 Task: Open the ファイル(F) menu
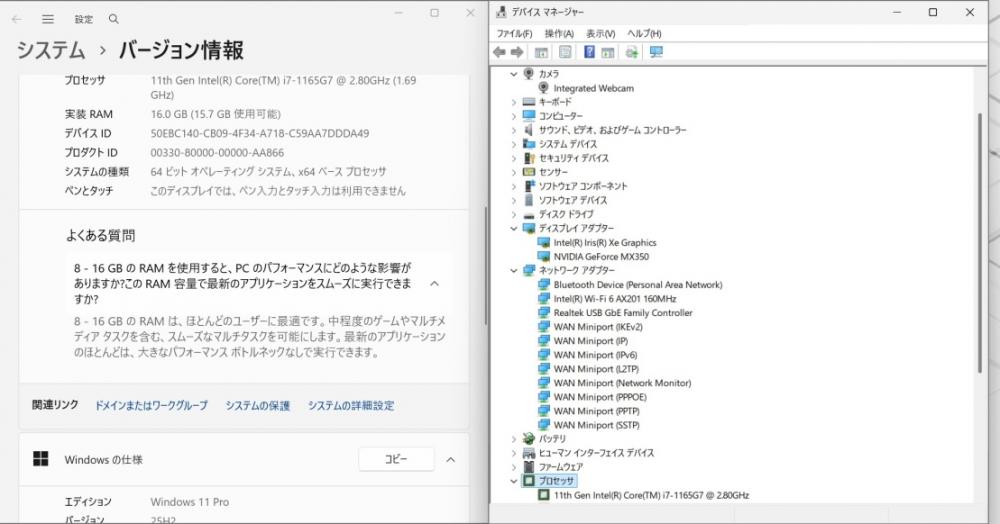[x=514, y=33]
